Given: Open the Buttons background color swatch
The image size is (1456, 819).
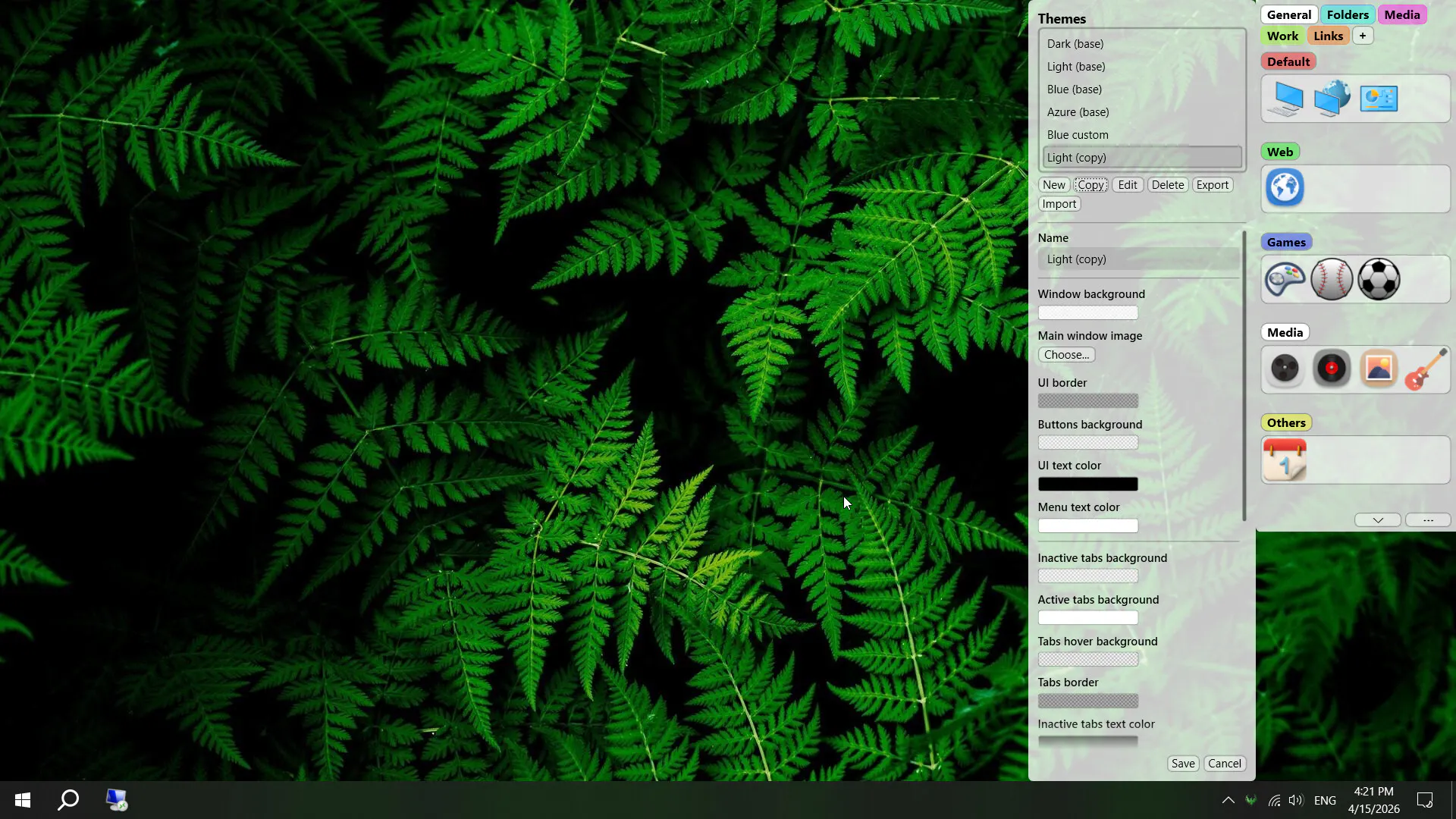Looking at the screenshot, I should click(x=1088, y=443).
